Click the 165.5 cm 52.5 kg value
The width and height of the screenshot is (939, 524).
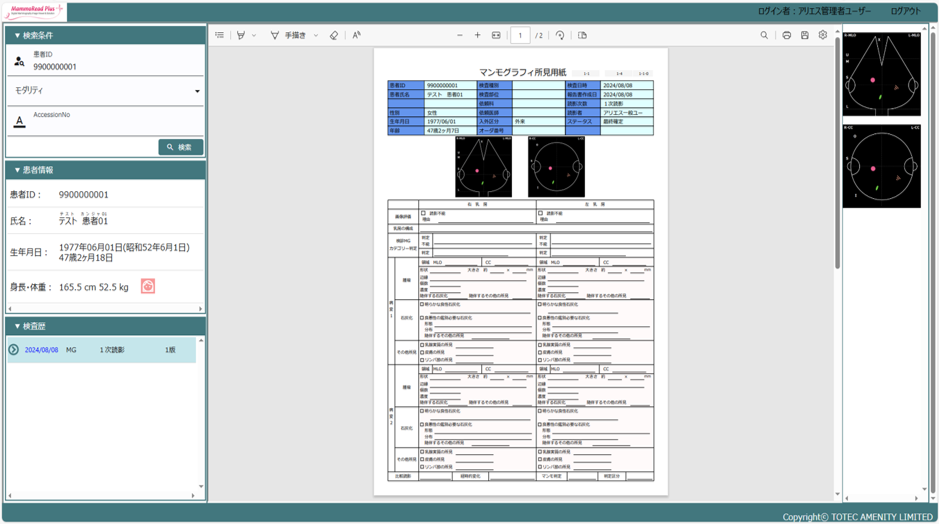pyautogui.click(x=93, y=287)
